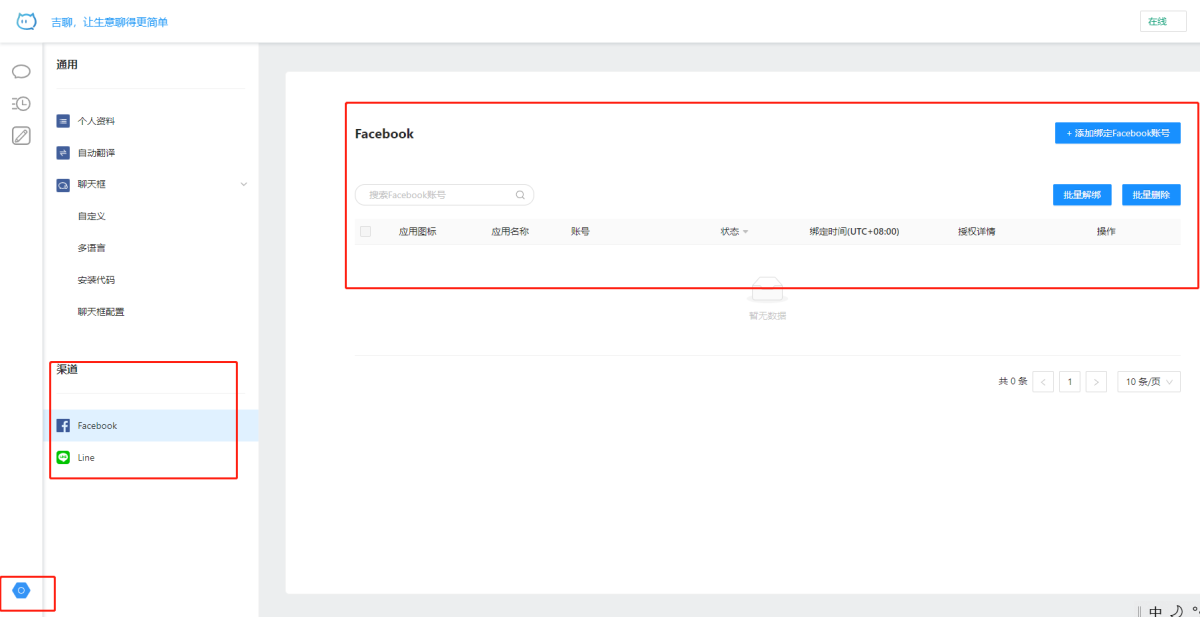Click the 添加绑定Facebook账号 button
Viewport: 1200px width, 617px height.
tap(1117, 133)
